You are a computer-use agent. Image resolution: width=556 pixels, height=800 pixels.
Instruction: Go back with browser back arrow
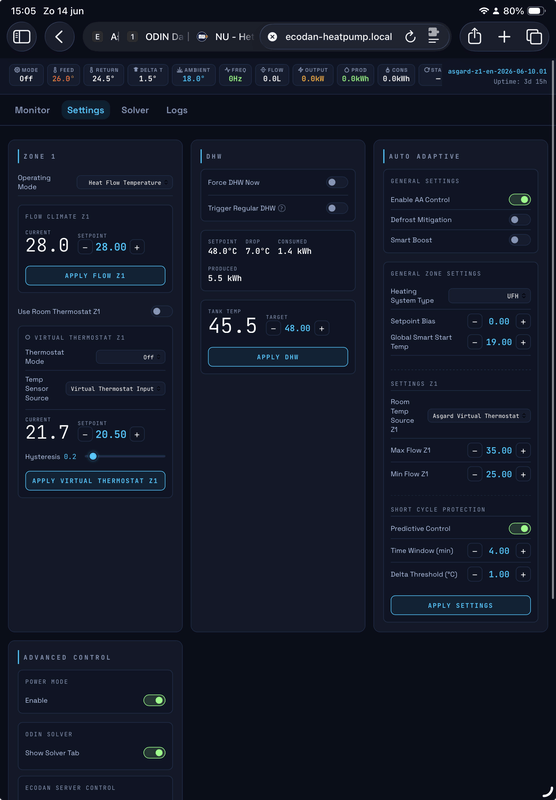[60, 37]
